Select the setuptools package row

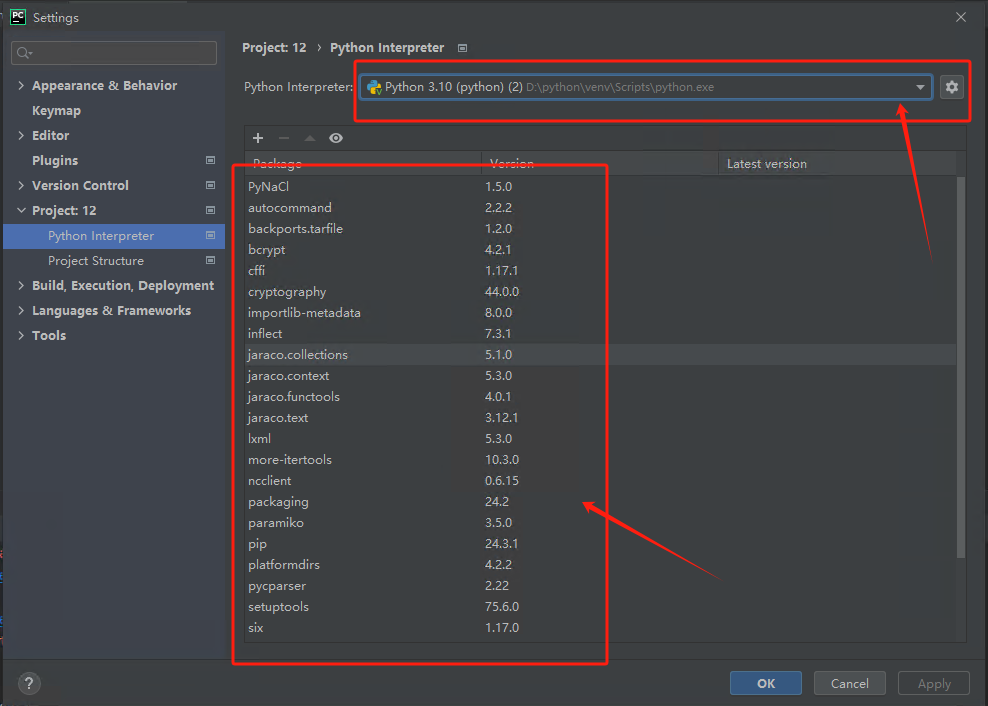point(600,606)
